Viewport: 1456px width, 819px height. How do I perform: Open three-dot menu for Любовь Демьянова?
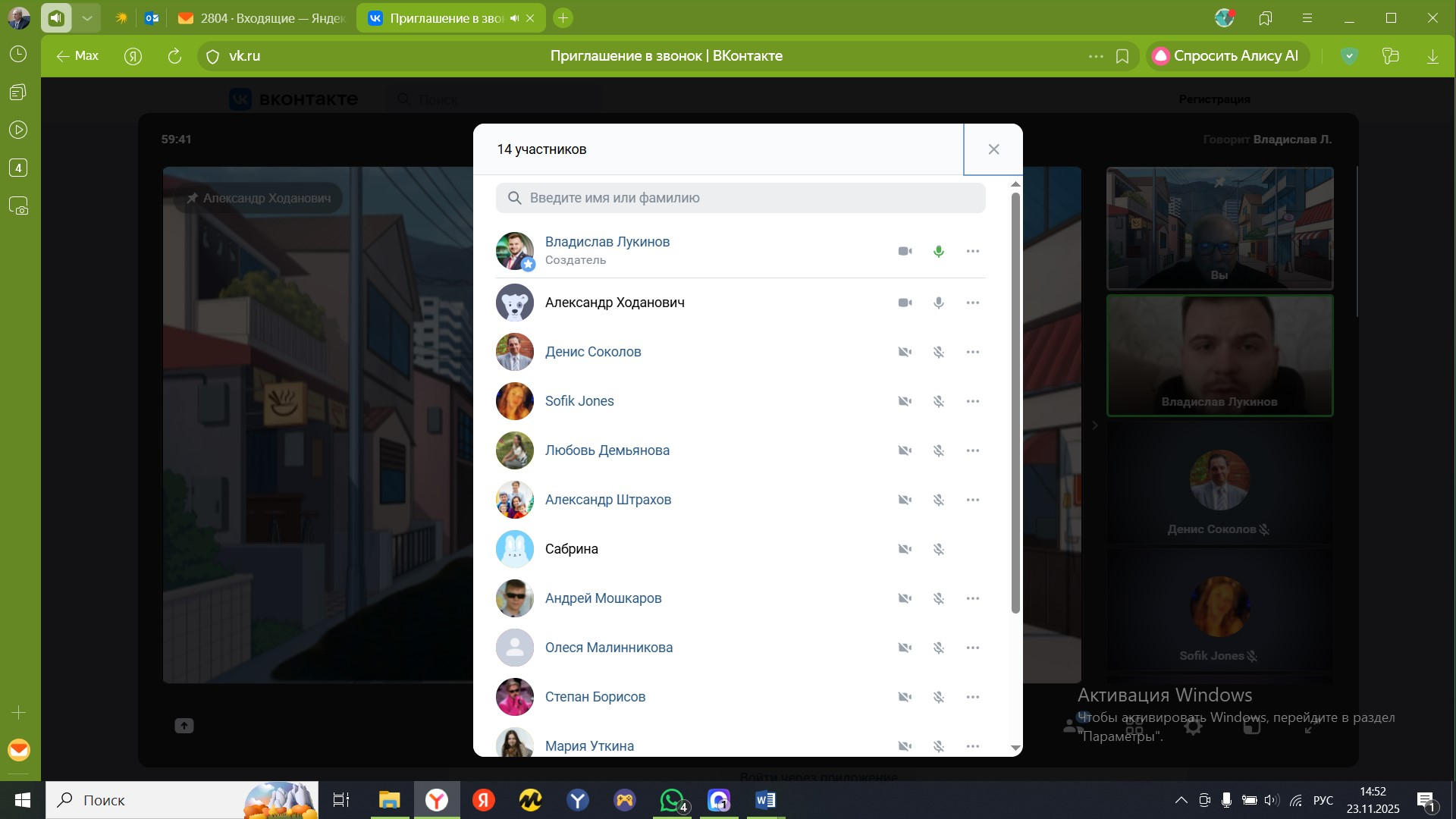pos(973,450)
